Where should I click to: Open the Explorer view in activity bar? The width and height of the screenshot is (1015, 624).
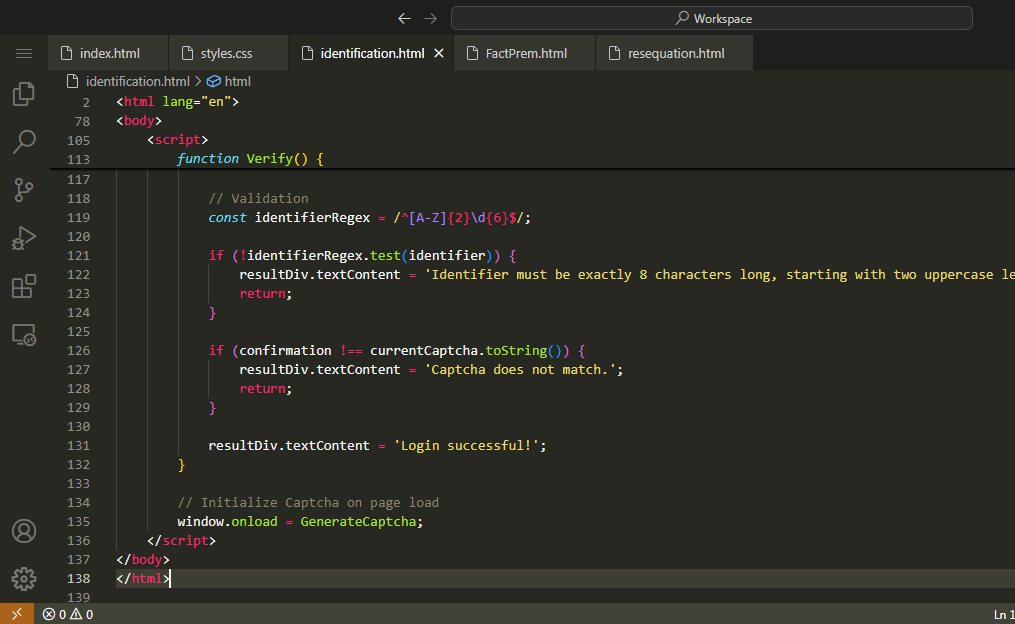point(24,94)
